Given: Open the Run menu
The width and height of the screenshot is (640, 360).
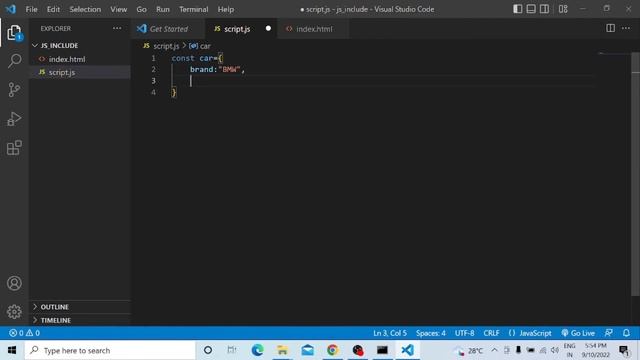Looking at the screenshot, I should [162, 9].
